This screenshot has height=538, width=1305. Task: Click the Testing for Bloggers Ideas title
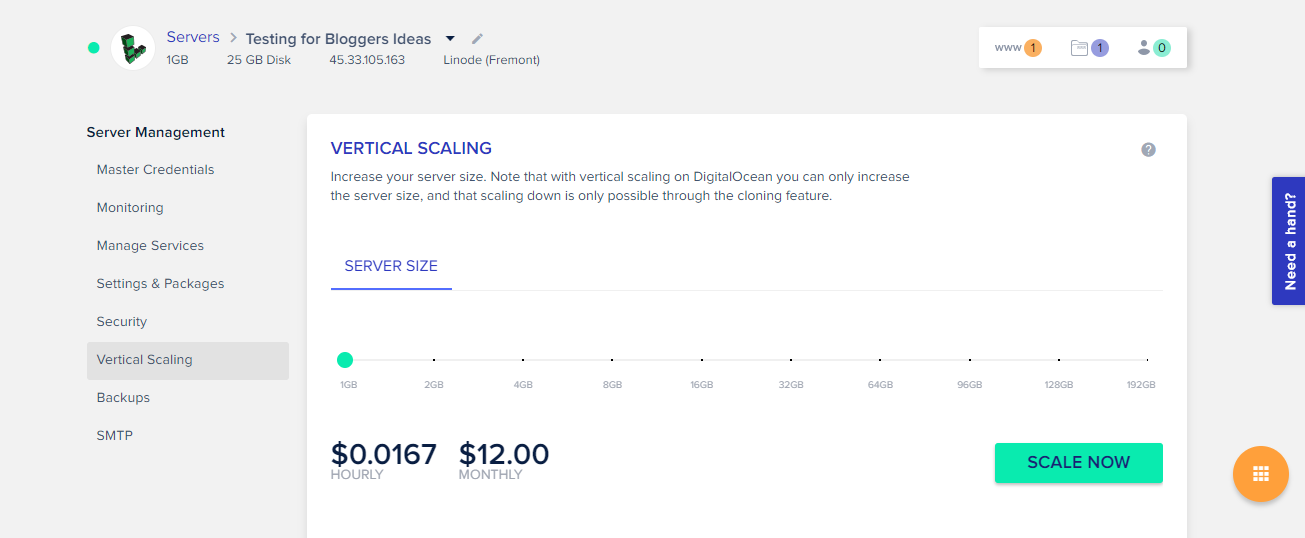[x=338, y=39]
